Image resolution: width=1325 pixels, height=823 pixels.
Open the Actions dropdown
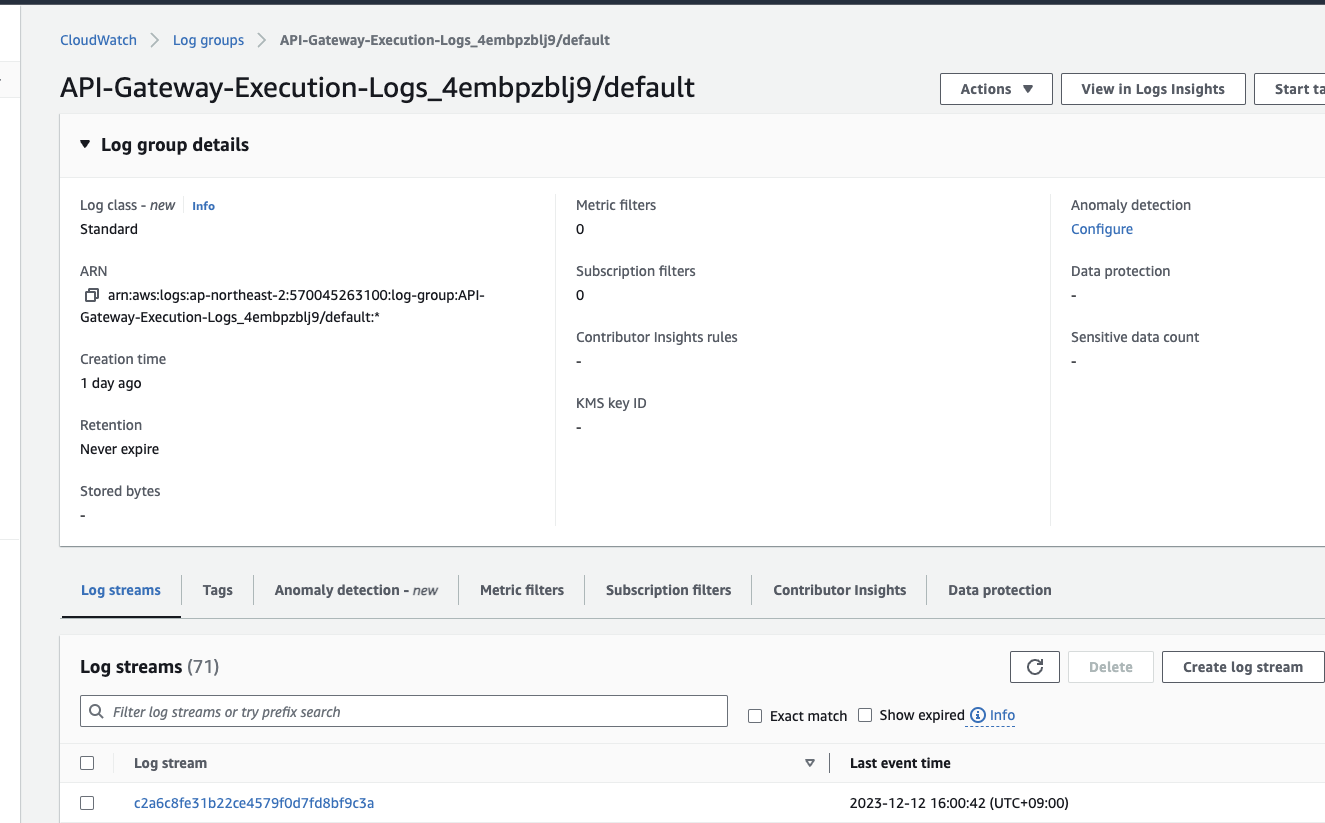pyautogui.click(x=996, y=89)
